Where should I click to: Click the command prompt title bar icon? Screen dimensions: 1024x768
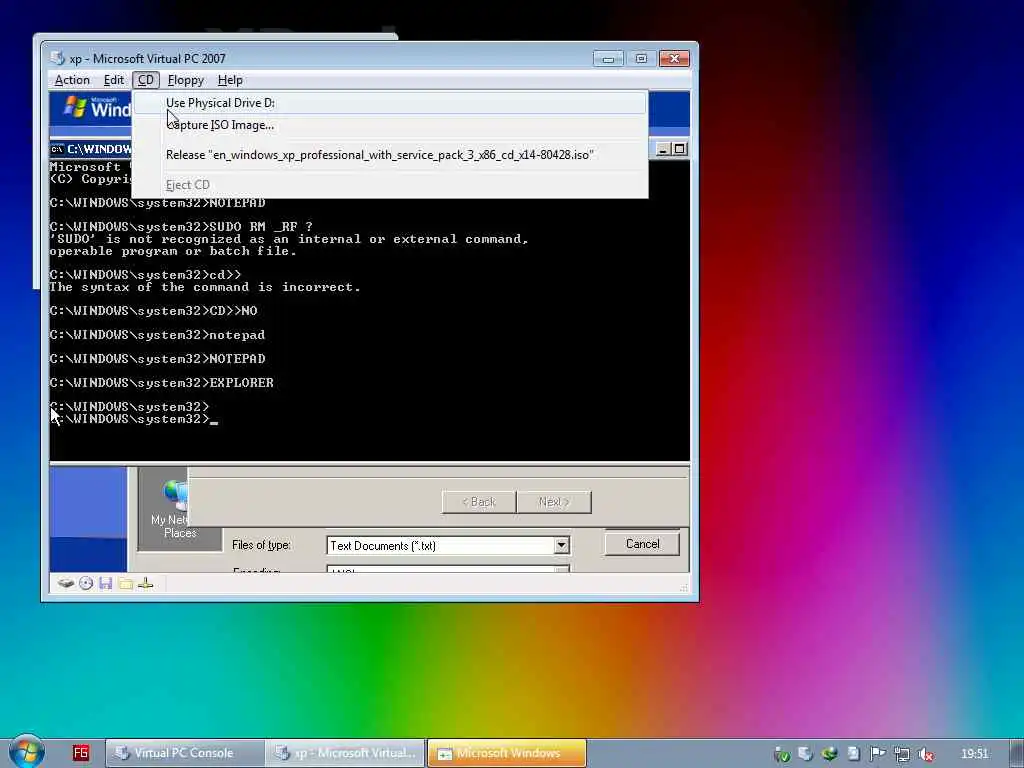(57, 149)
